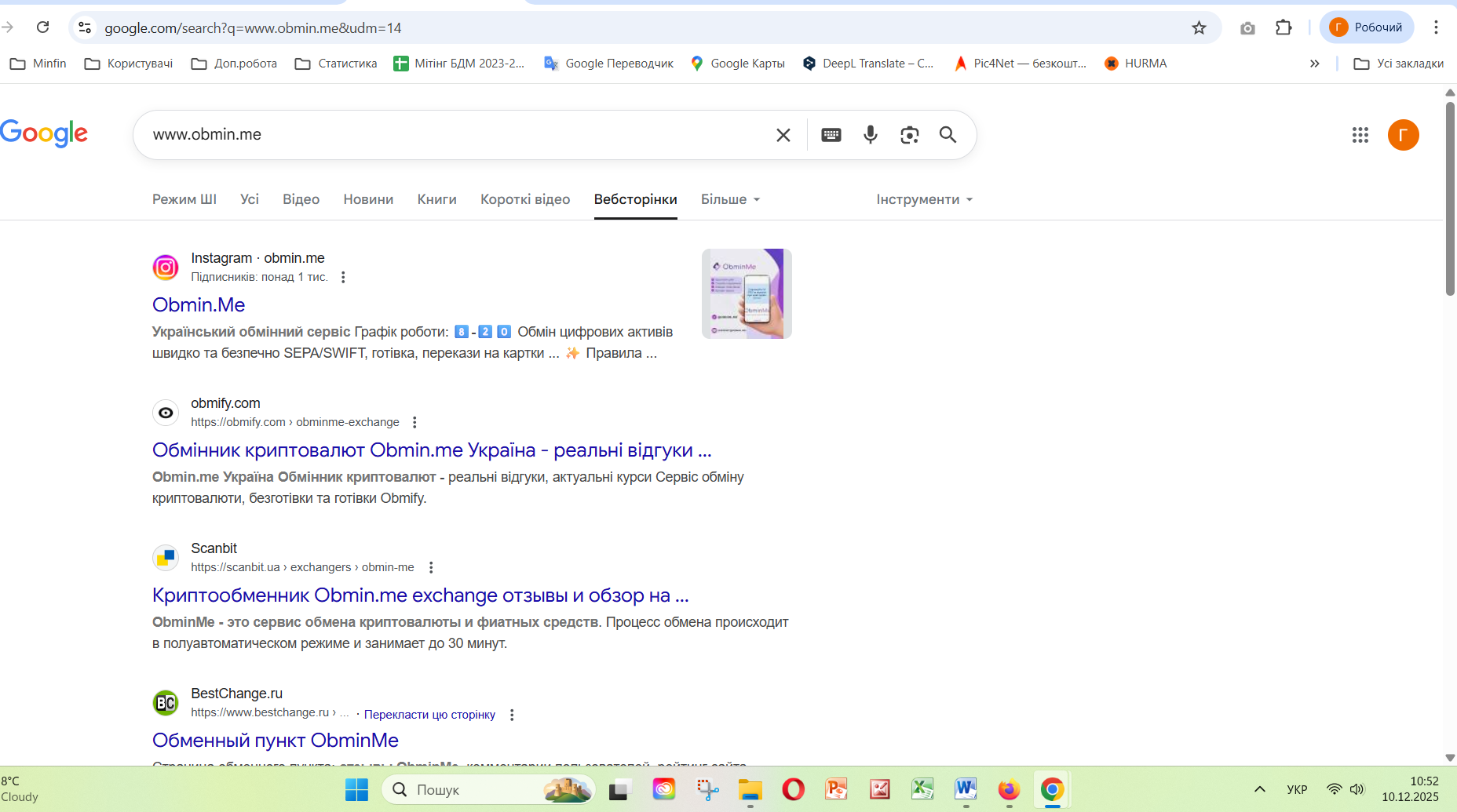Switch to Word in the taskbar
This screenshot has width=1457, height=812.
(x=966, y=789)
